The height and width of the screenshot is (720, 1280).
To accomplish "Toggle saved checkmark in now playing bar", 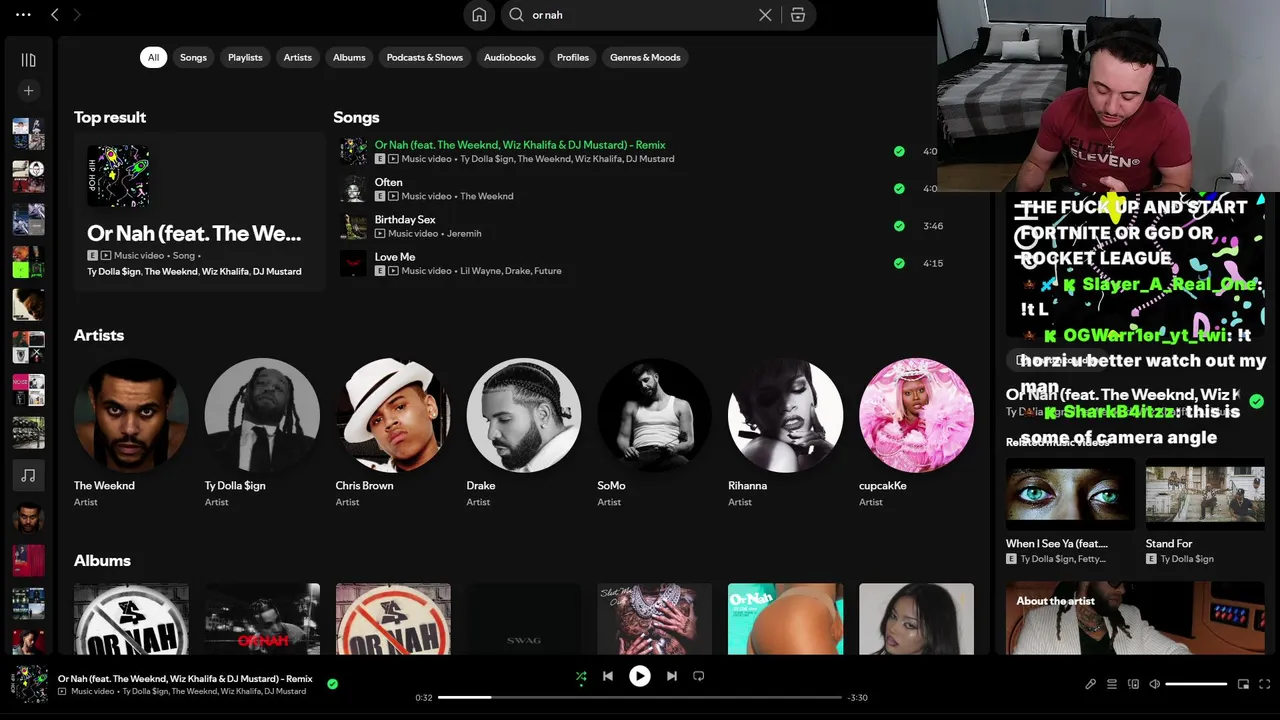I will pyautogui.click(x=332, y=684).
